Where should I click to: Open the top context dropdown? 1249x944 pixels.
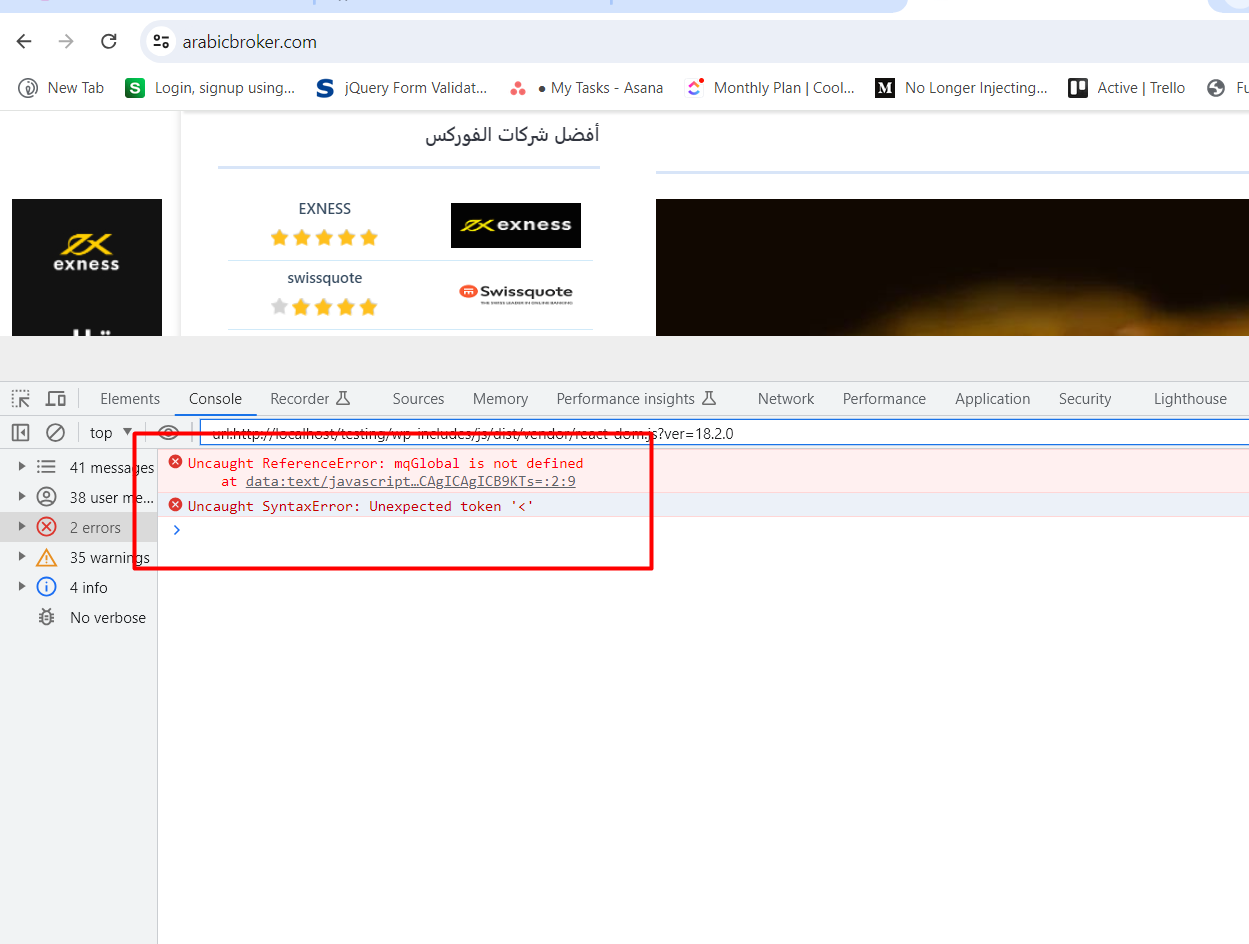[x=111, y=432]
